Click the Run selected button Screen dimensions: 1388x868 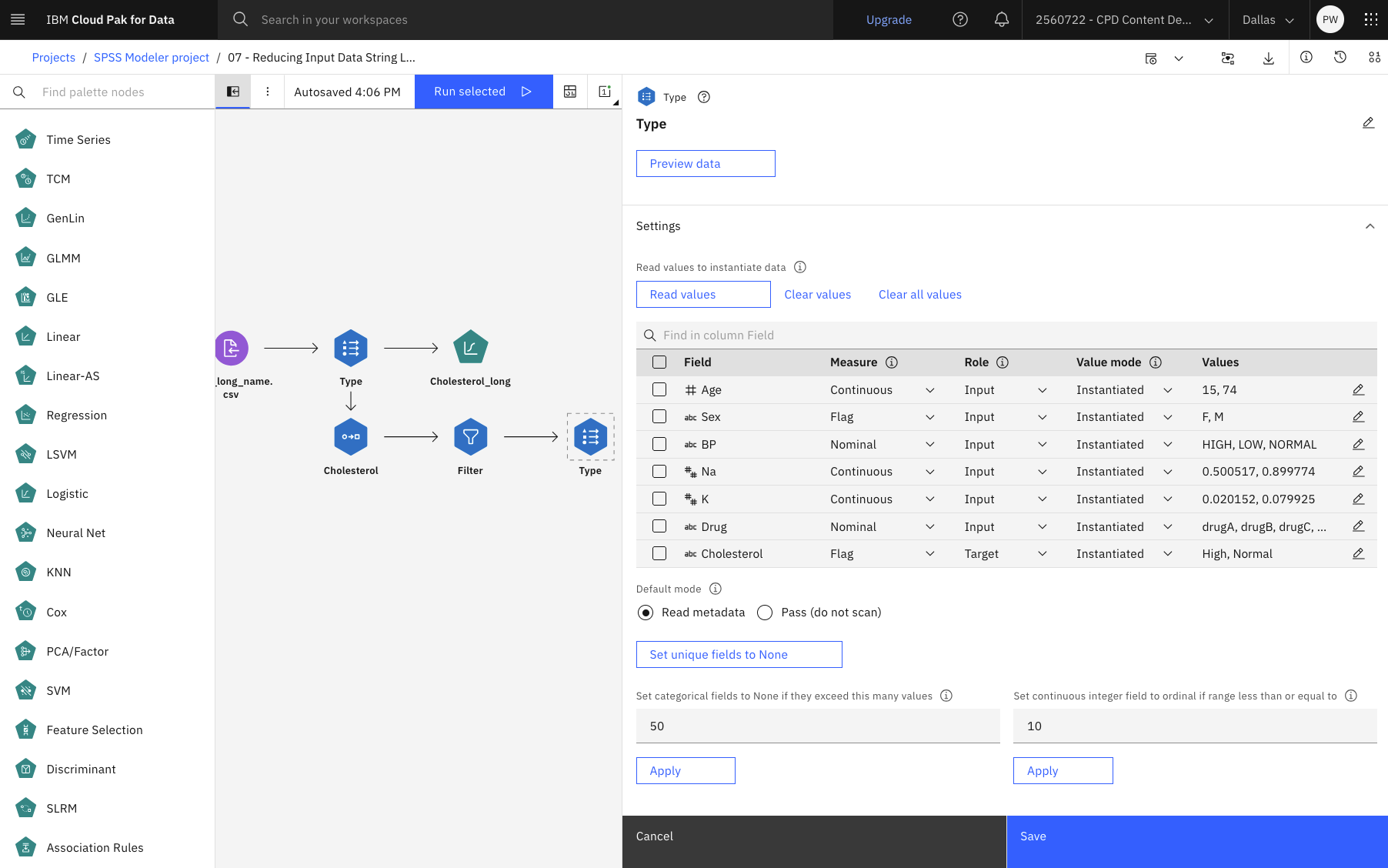[484, 92]
